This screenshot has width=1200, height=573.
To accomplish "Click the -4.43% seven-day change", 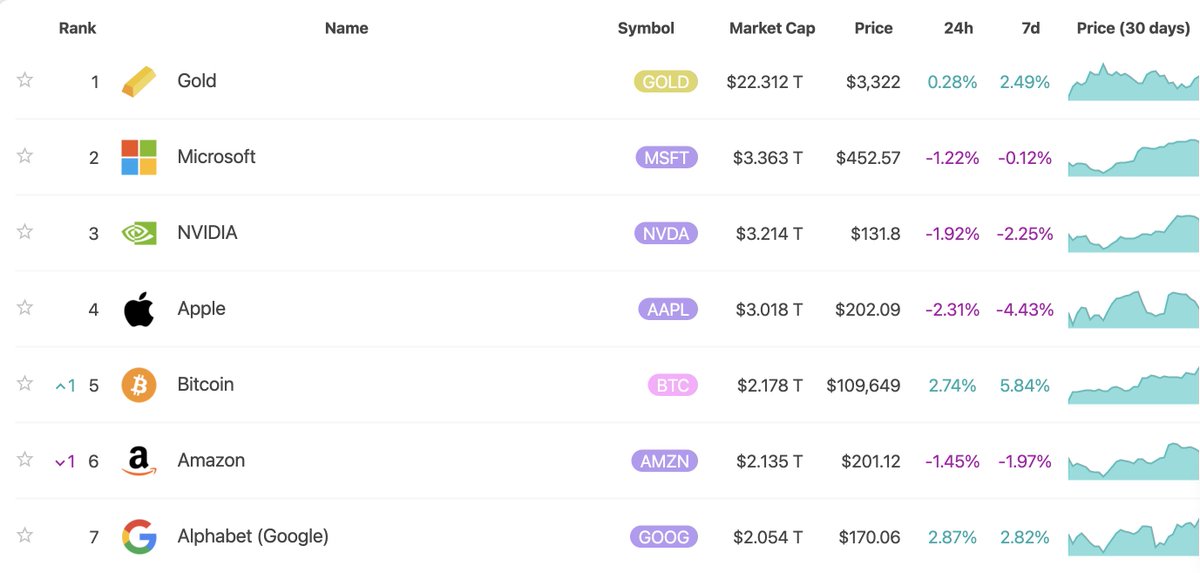I will point(1025,310).
